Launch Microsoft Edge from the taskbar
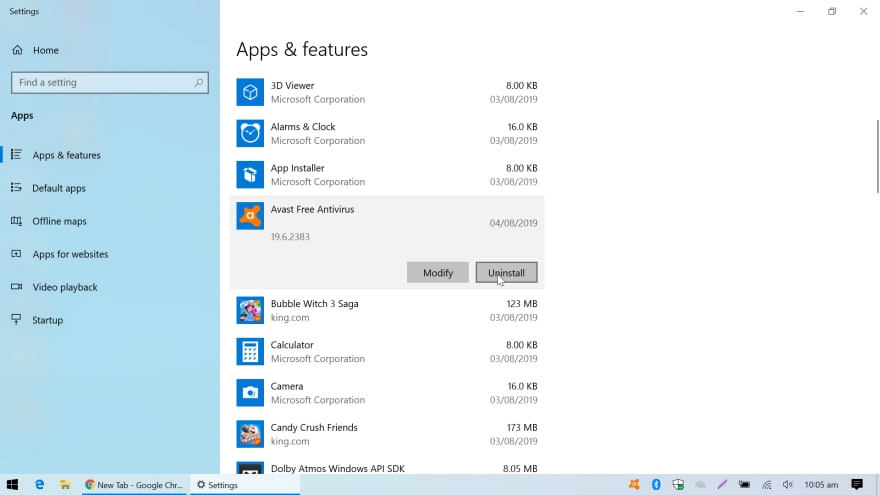Viewport: 880px width, 495px height. coord(39,484)
